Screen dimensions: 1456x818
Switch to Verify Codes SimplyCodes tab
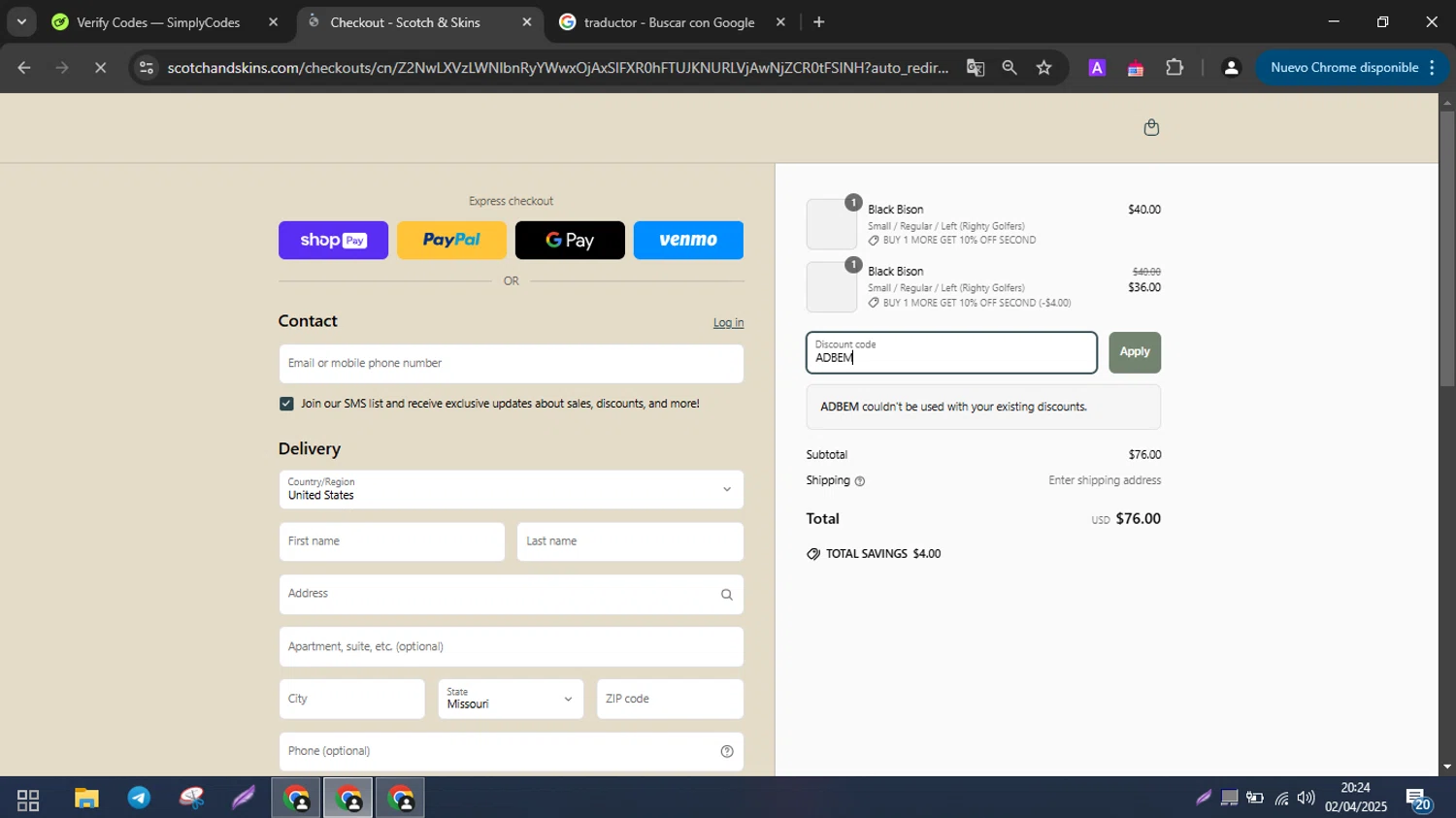158,22
